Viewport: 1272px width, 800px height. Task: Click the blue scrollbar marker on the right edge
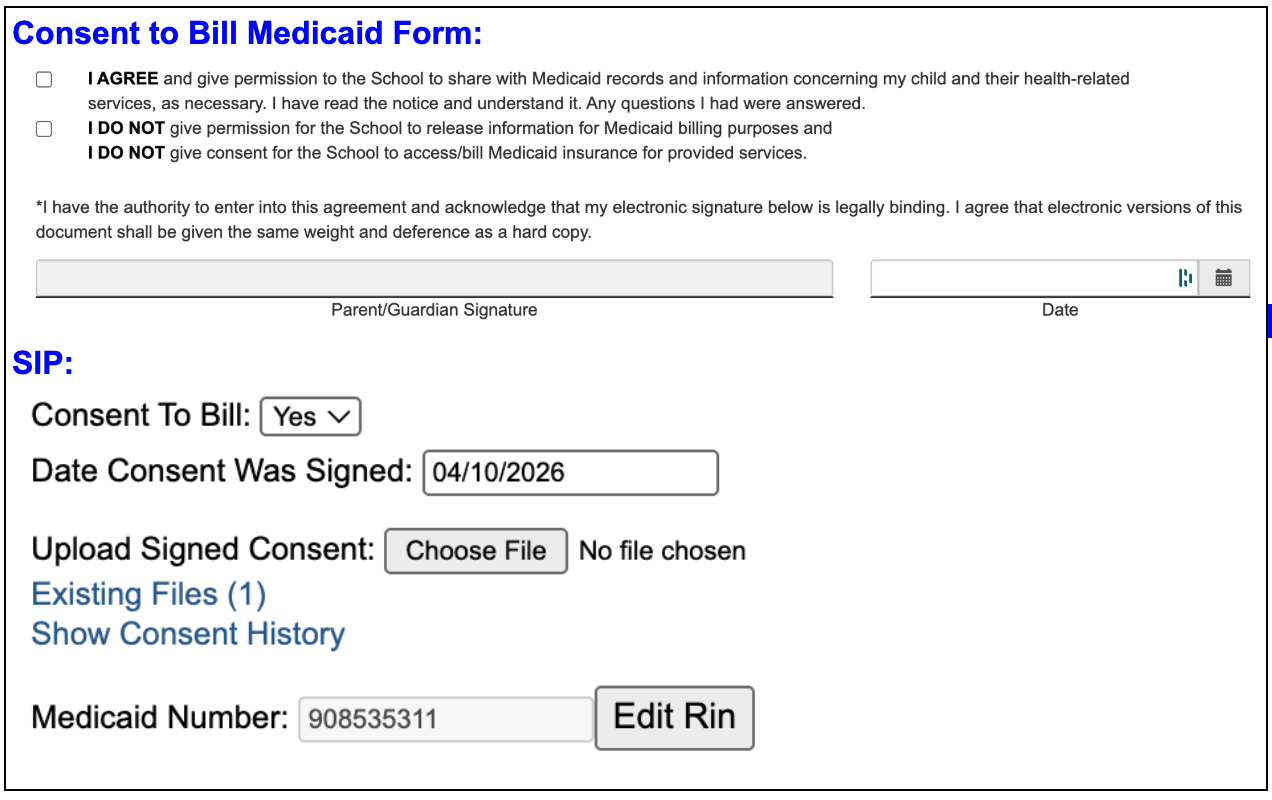click(x=1267, y=320)
